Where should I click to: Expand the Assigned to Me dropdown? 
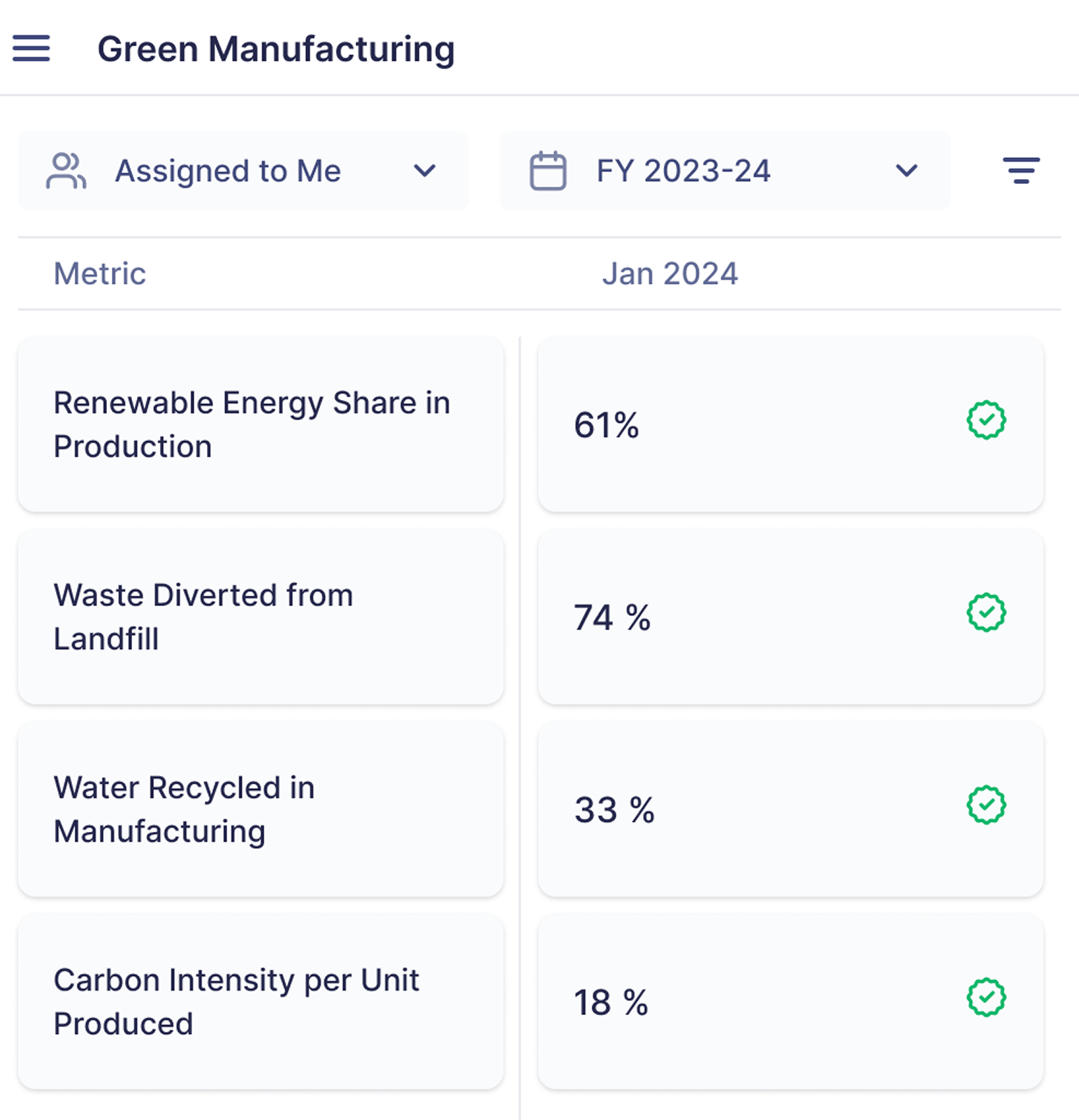click(242, 171)
